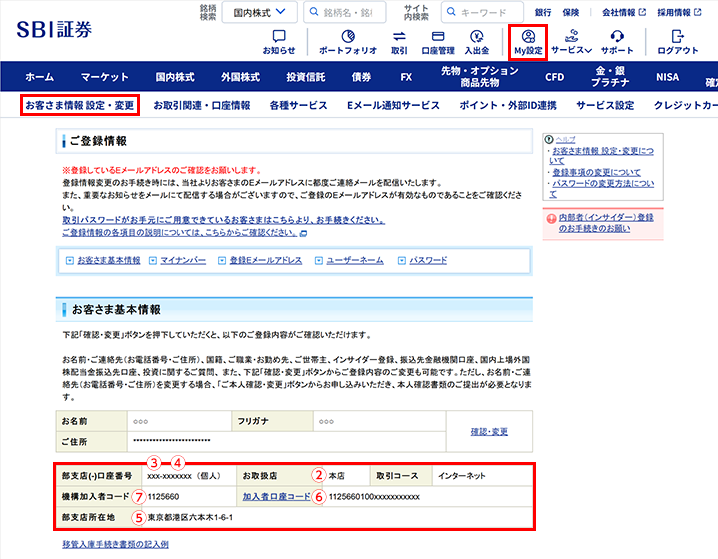
Task: Click the magnifier icon in keyword search
Action: click(451, 12)
